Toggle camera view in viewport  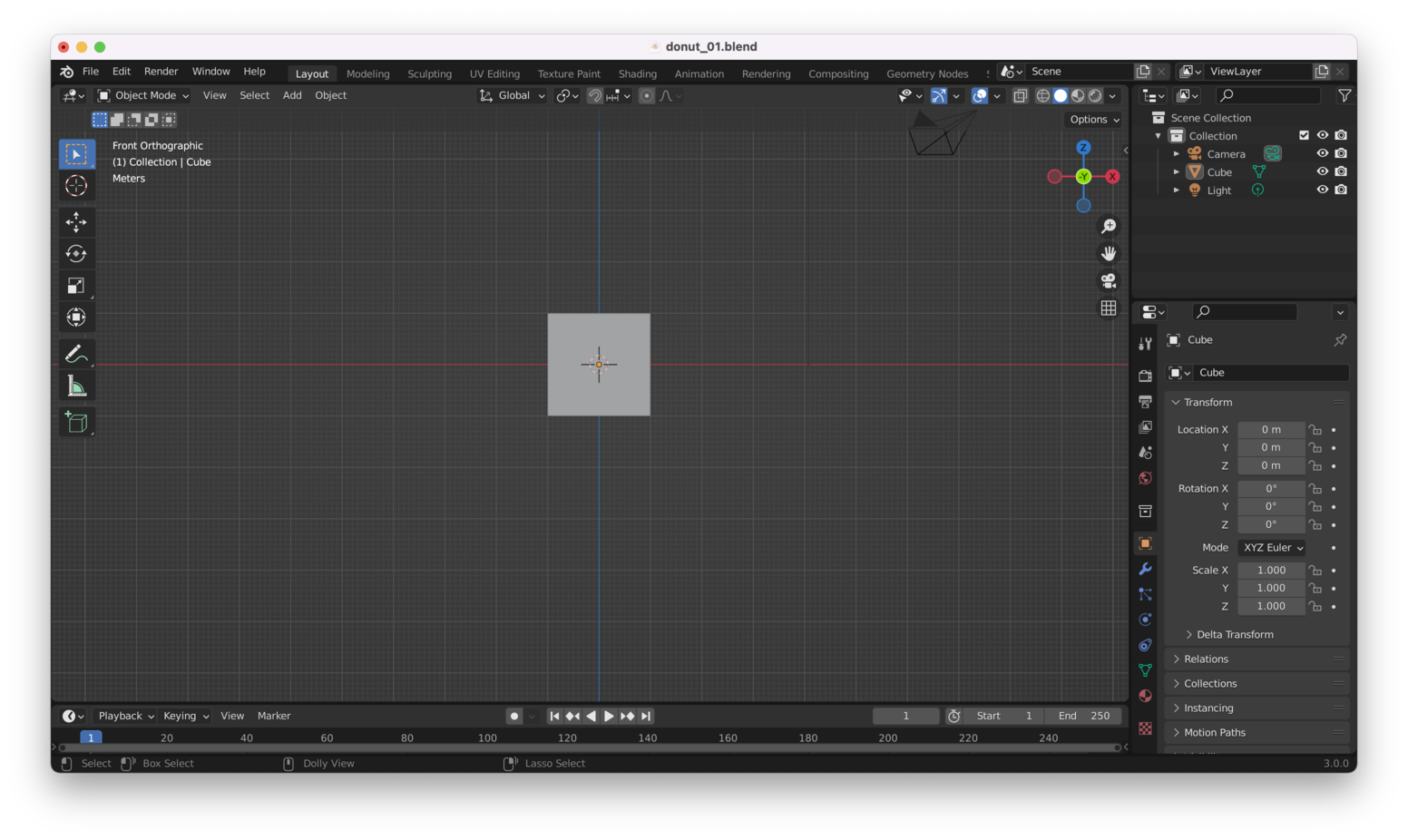coord(1108,281)
